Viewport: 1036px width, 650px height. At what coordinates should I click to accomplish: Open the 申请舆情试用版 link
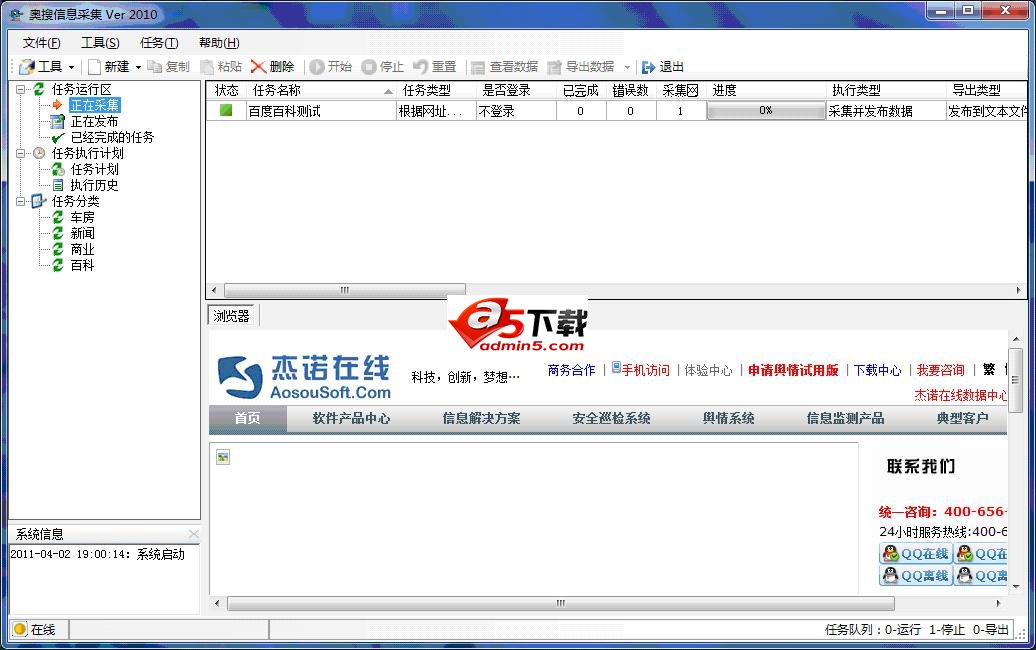coord(793,371)
